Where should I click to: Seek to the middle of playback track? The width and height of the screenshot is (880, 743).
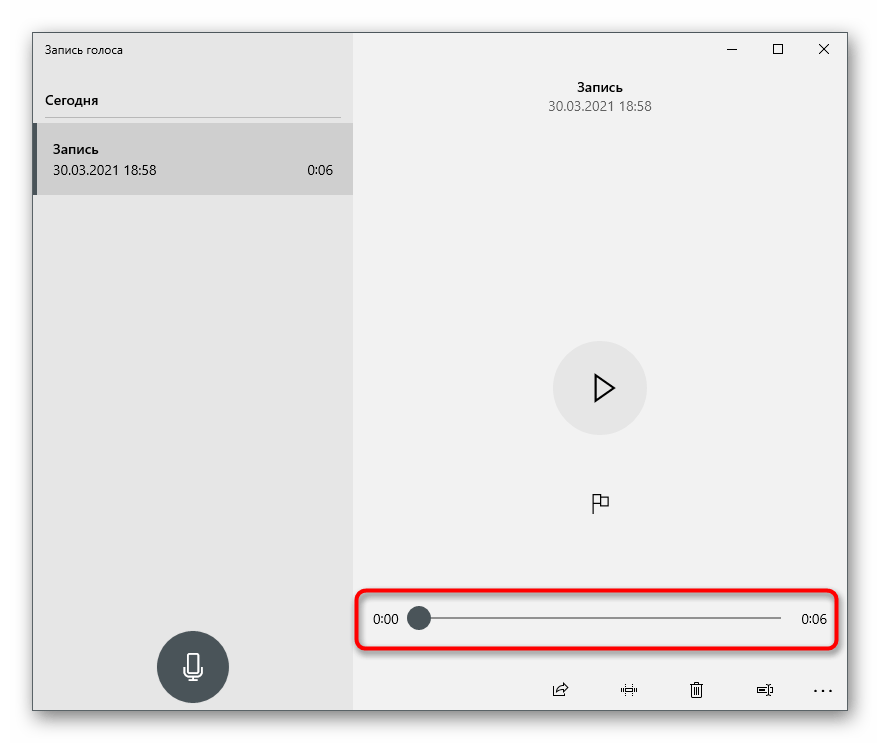point(600,618)
